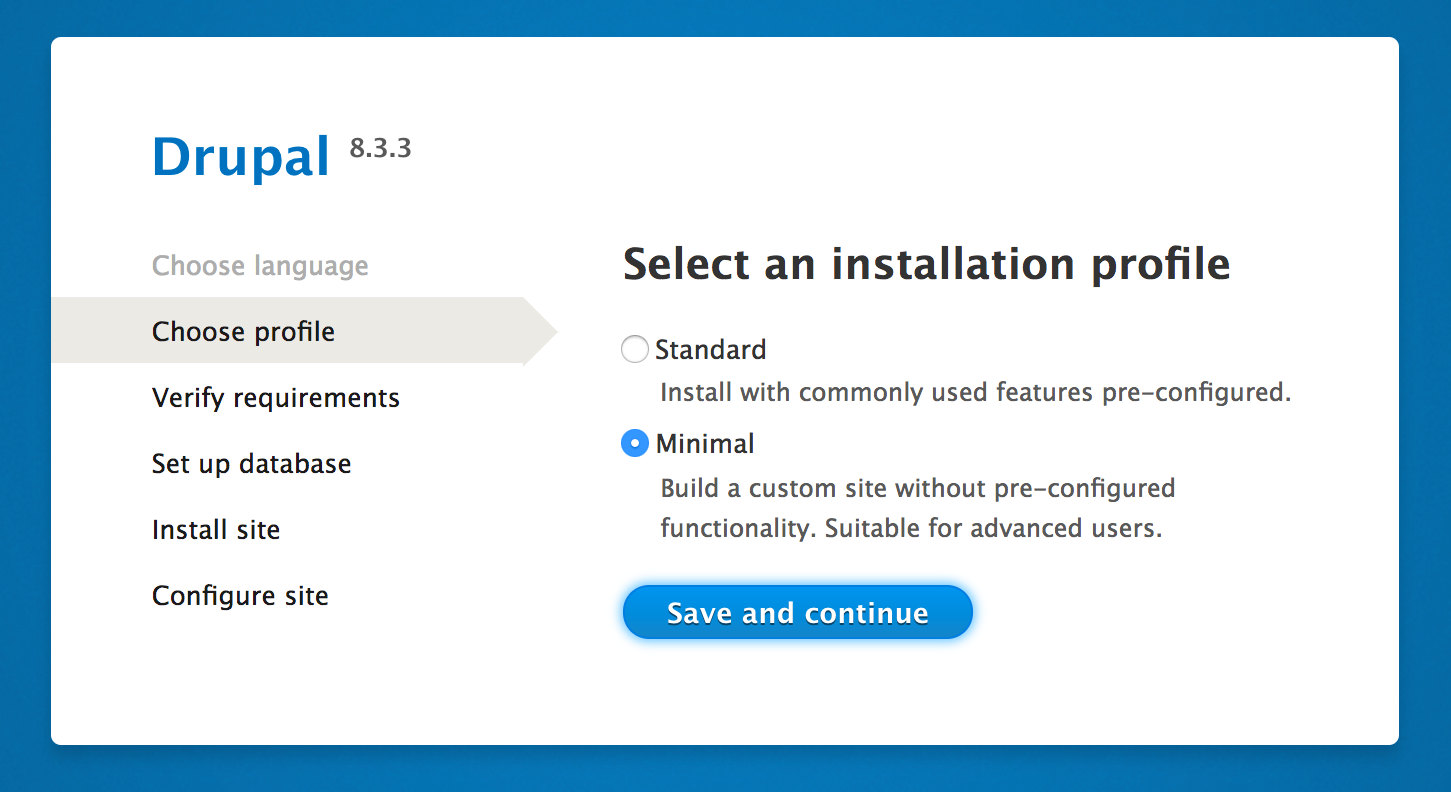This screenshot has width=1451, height=792.
Task: Click the blank white area below Configure site
Action: [300, 680]
